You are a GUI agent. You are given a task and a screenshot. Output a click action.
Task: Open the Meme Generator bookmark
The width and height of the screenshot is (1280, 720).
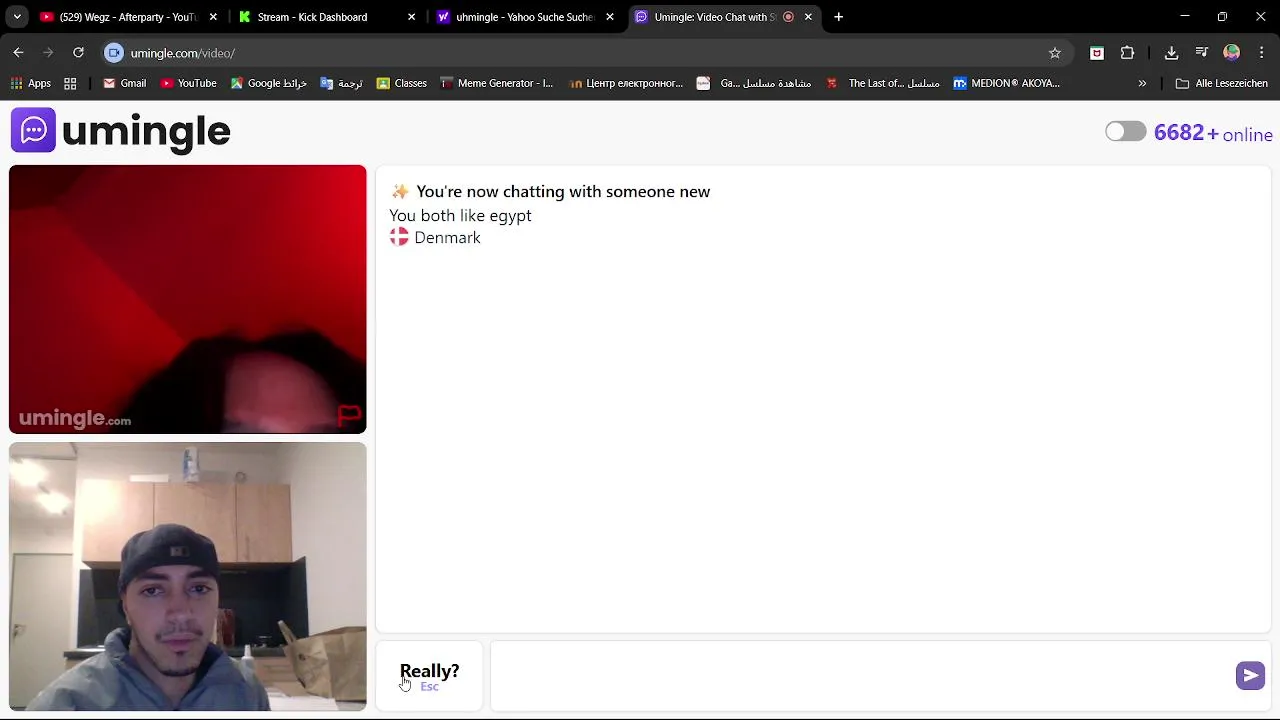497,83
